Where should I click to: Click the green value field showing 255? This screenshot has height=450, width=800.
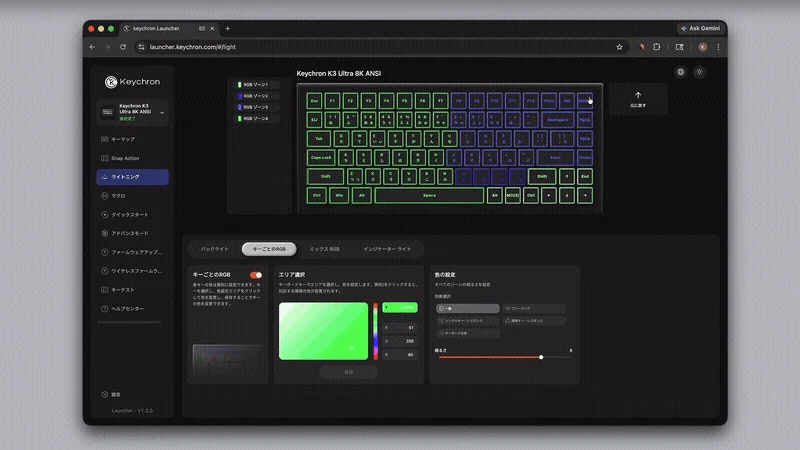pos(400,341)
